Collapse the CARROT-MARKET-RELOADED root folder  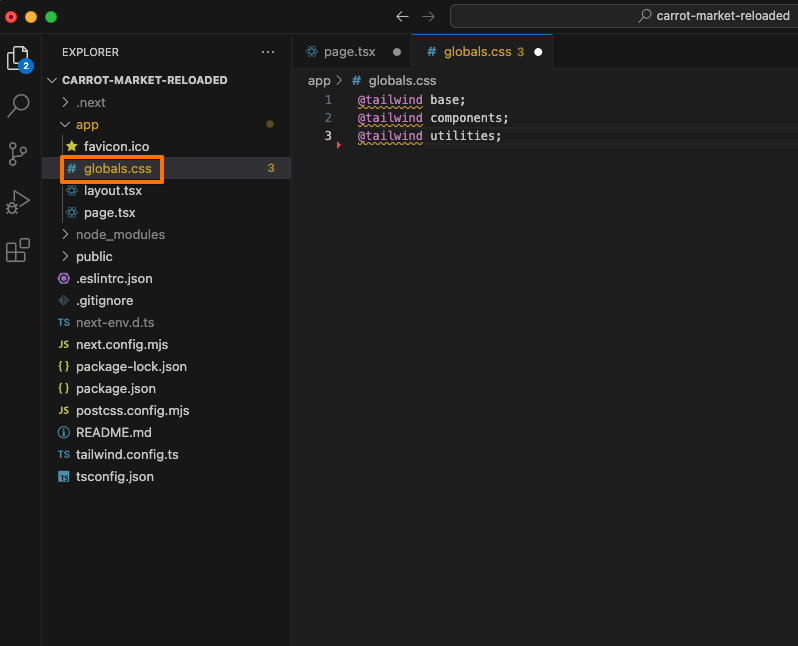point(52,80)
